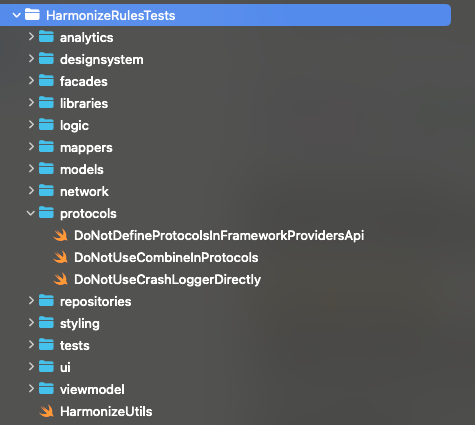
Task: Click the HarmonizeRulesTests folder icon
Action: pyautogui.click(x=32, y=15)
